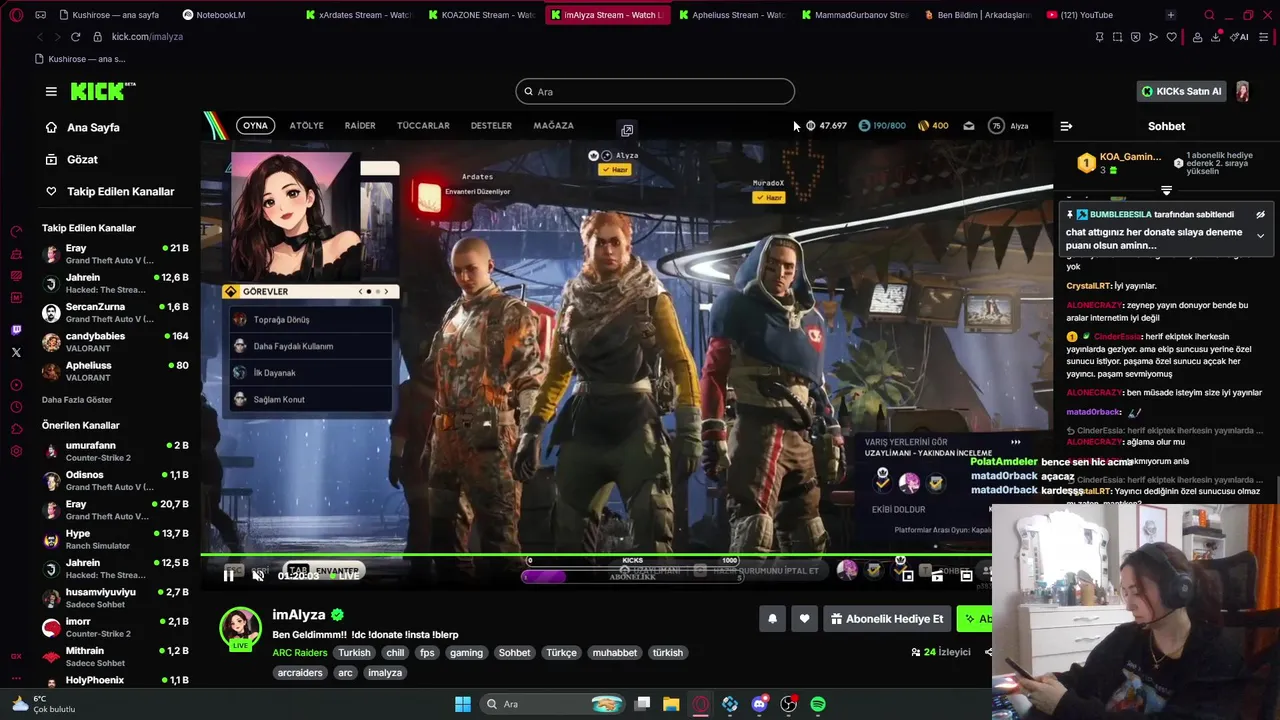
Task: Click the Turkish tag
Action: click(354, 653)
